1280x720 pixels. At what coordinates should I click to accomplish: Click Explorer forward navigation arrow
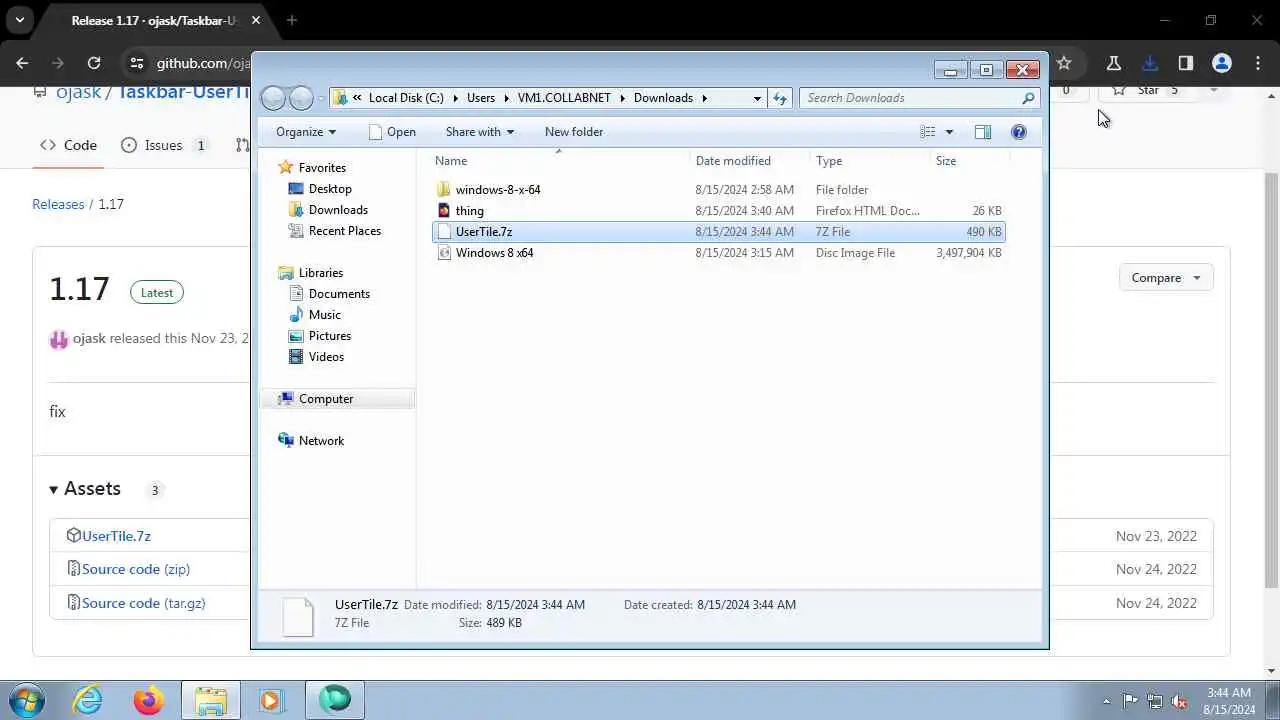301,98
